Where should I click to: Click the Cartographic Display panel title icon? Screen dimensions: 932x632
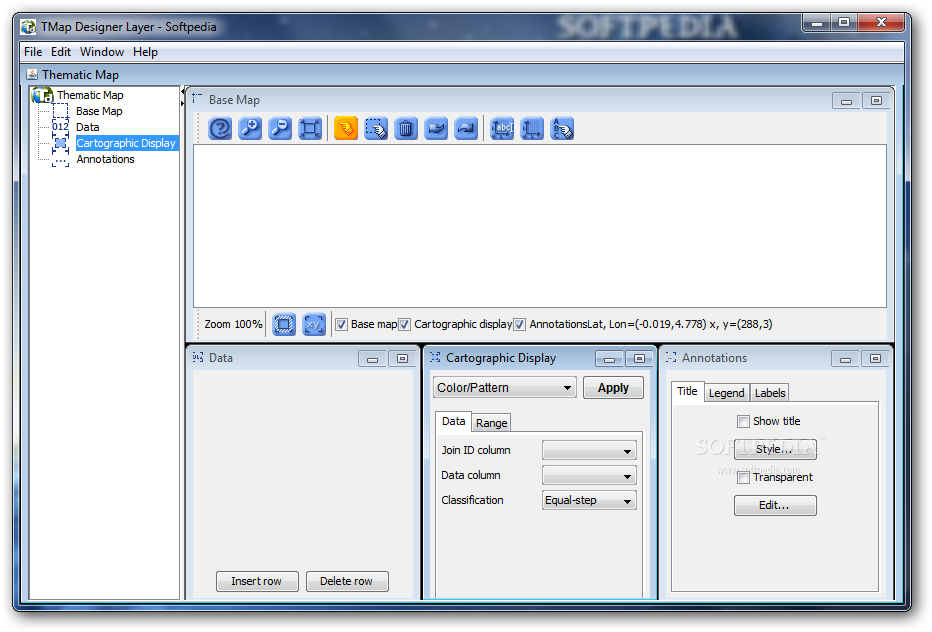[x=435, y=357]
